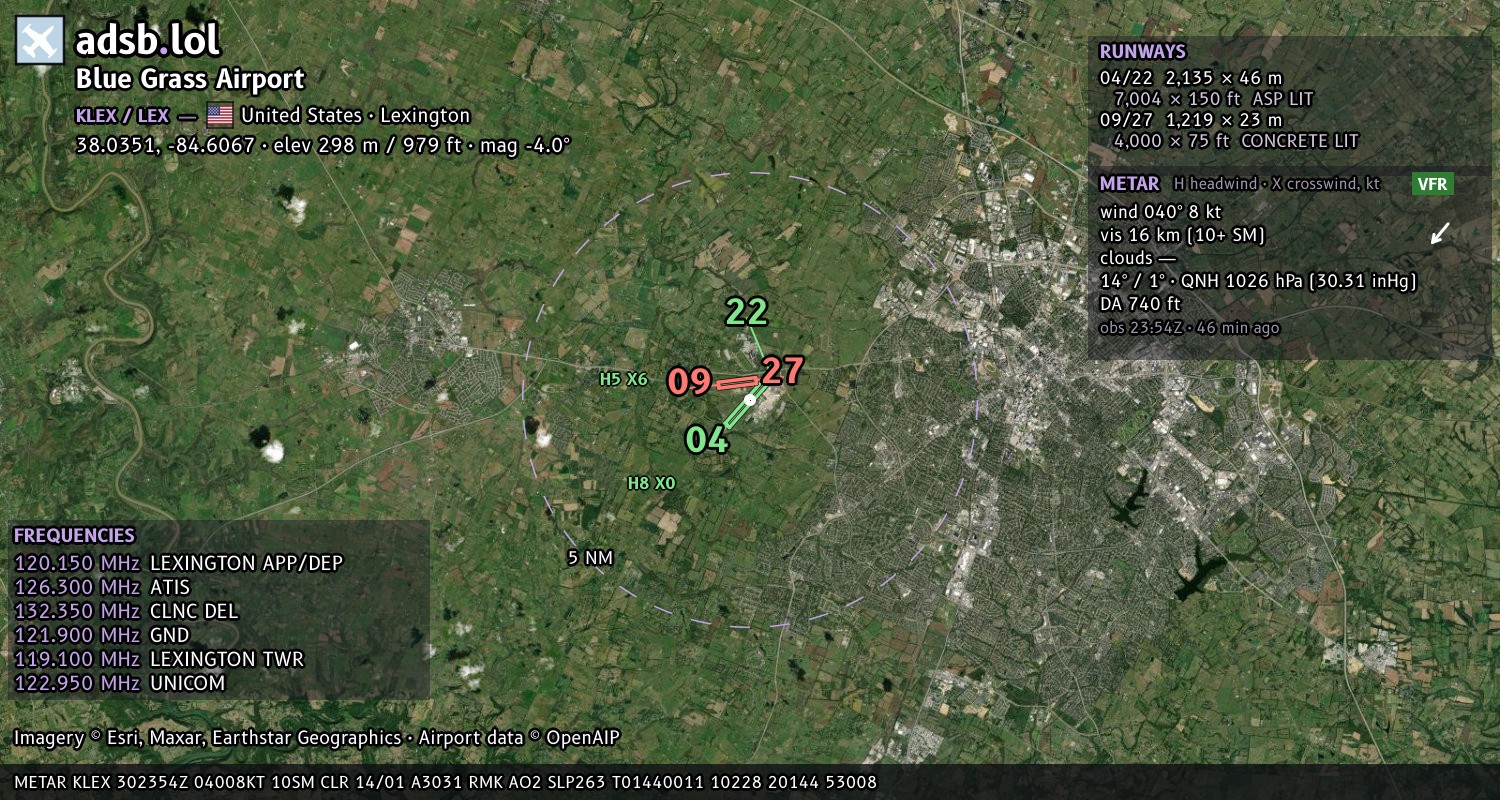Screen dimensions: 1500x800
Task: Click the obs 23:54Z · 46 min ago note
Action: 1189,327
